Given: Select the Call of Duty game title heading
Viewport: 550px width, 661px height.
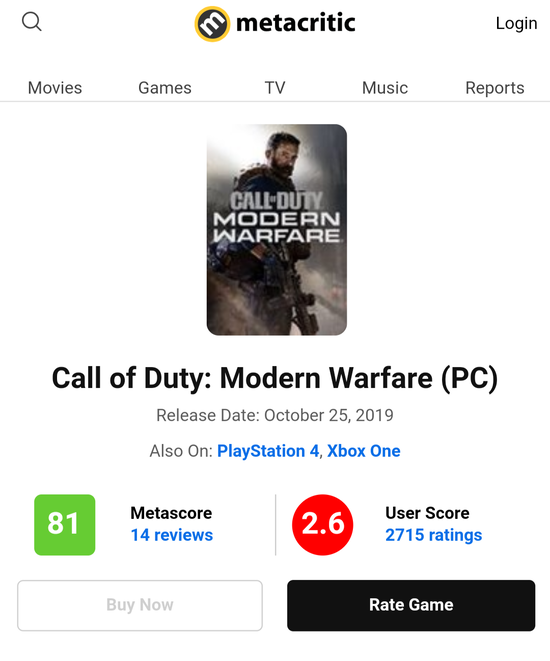Looking at the screenshot, I should click(275, 378).
